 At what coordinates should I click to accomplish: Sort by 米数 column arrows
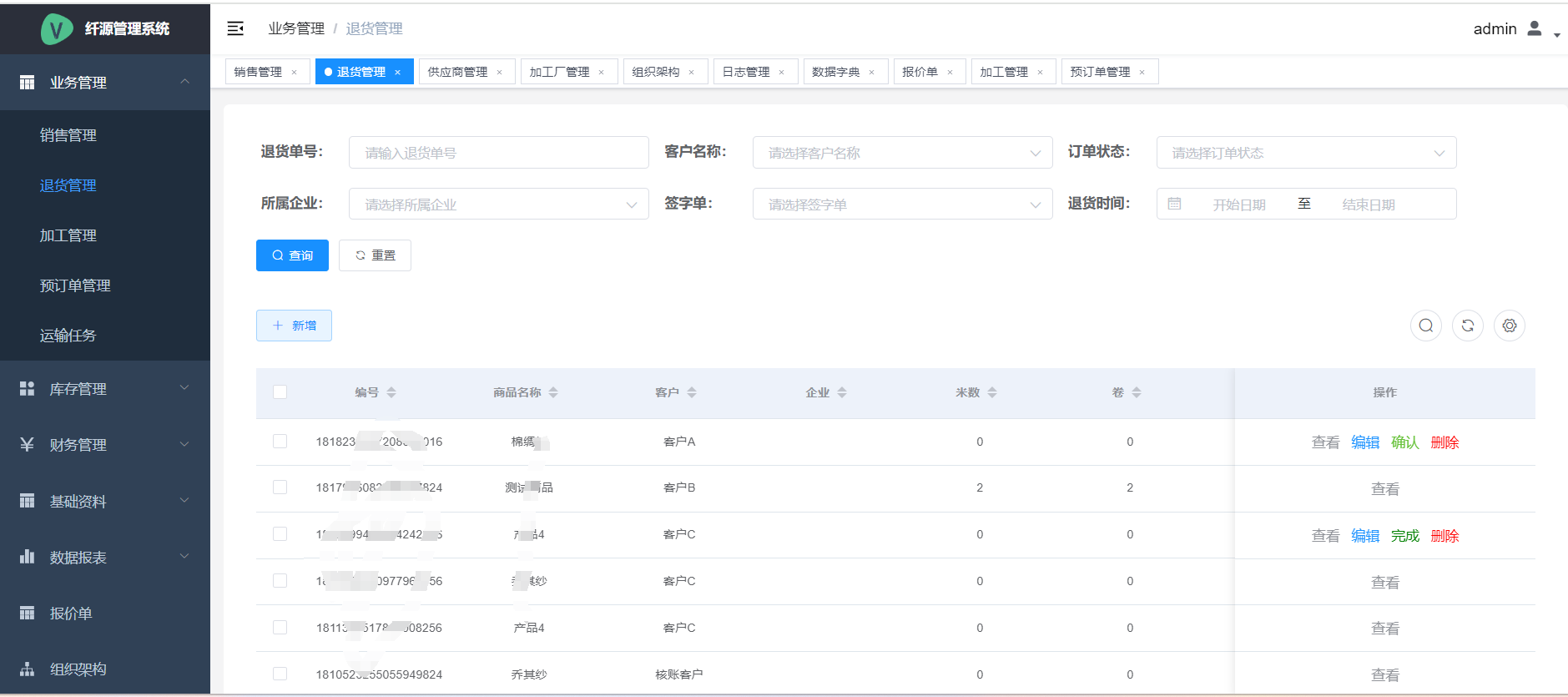[992, 392]
